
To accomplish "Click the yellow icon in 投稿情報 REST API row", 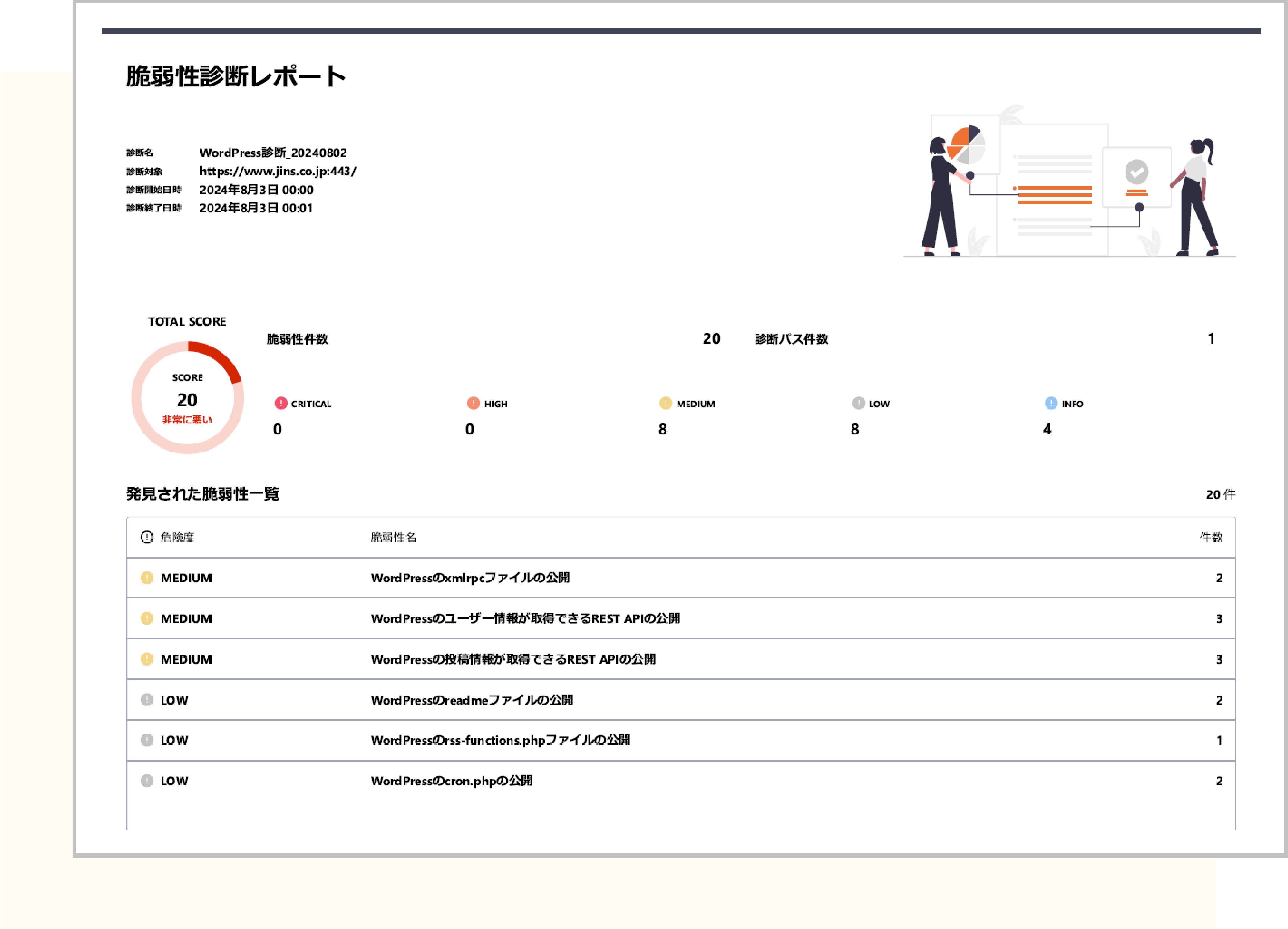I will pyautogui.click(x=147, y=659).
